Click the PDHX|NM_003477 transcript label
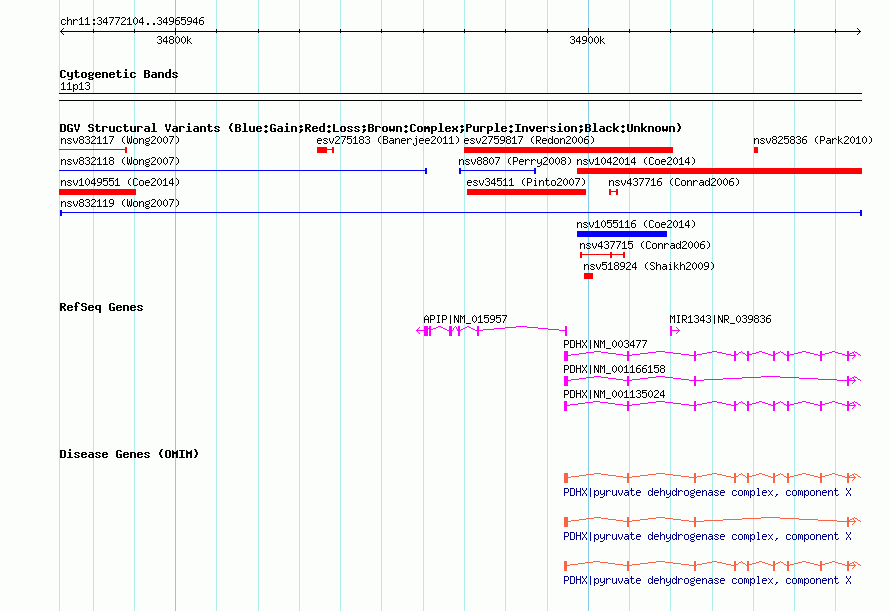The height and width of the screenshot is (611, 890). 605,344
